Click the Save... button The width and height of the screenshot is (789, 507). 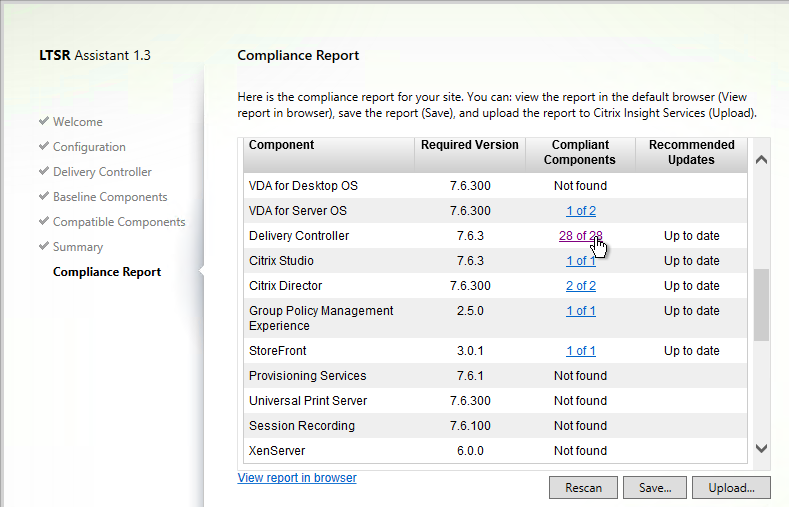coord(655,487)
